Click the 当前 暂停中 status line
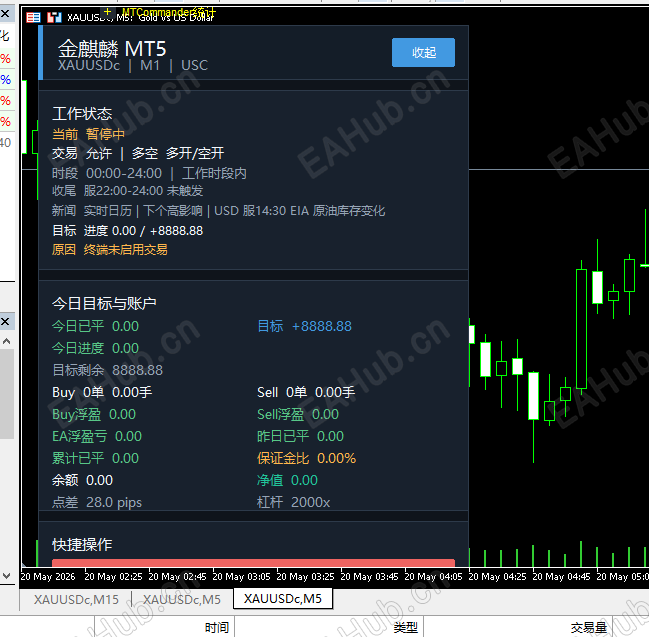Image resolution: width=649 pixels, height=637 pixels. click(x=88, y=134)
